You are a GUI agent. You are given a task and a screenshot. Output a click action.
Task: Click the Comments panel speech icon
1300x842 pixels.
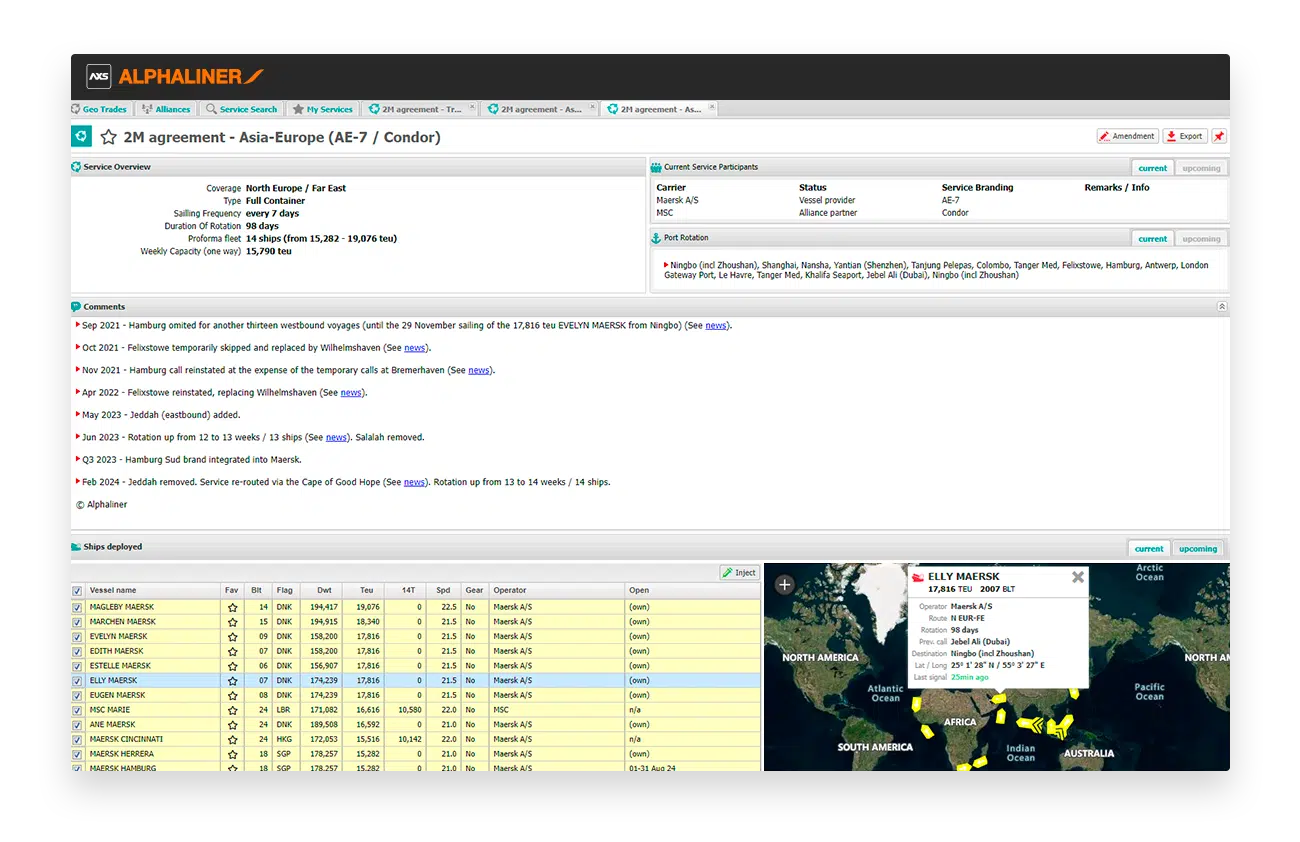(76, 307)
